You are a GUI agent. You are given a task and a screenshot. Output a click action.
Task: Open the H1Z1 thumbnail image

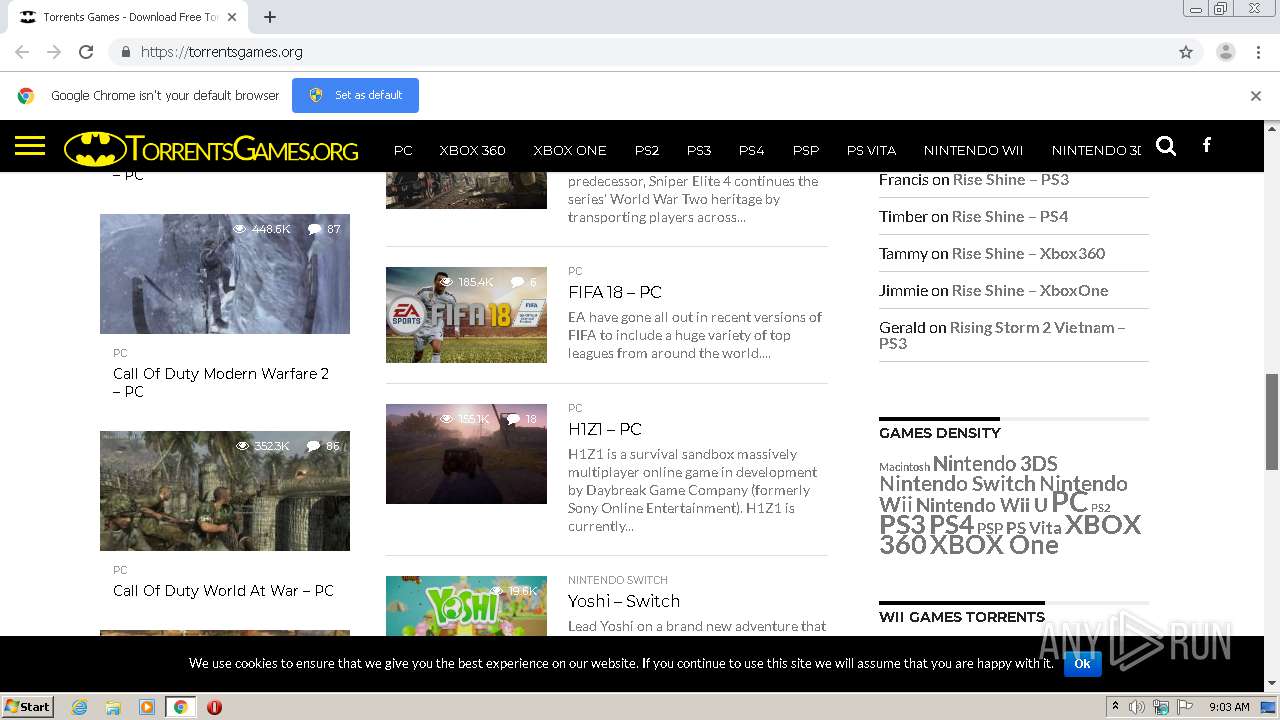[x=466, y=454]
